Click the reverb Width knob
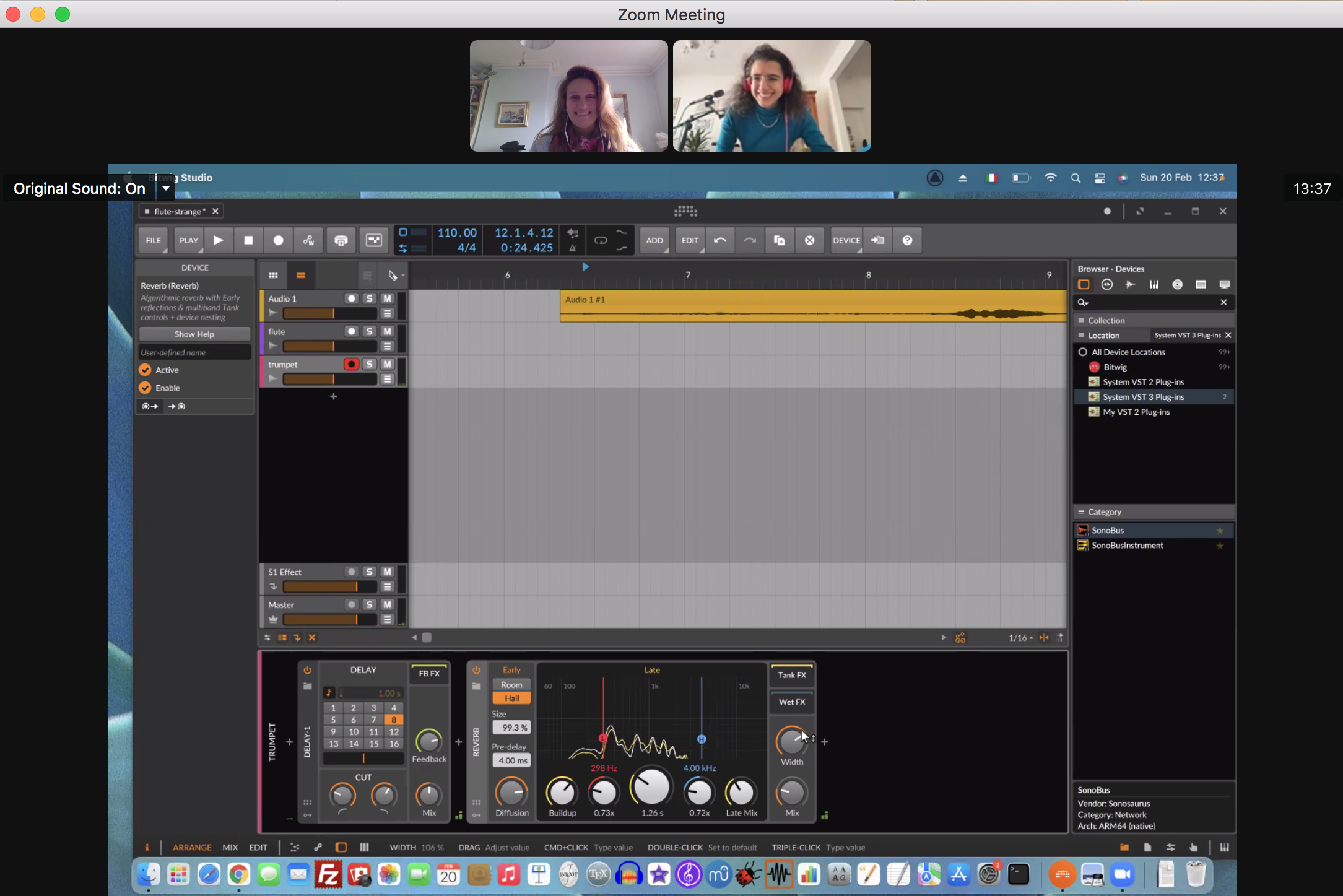This screenshot has height=896, width=1343. click(x=791, y=741)
